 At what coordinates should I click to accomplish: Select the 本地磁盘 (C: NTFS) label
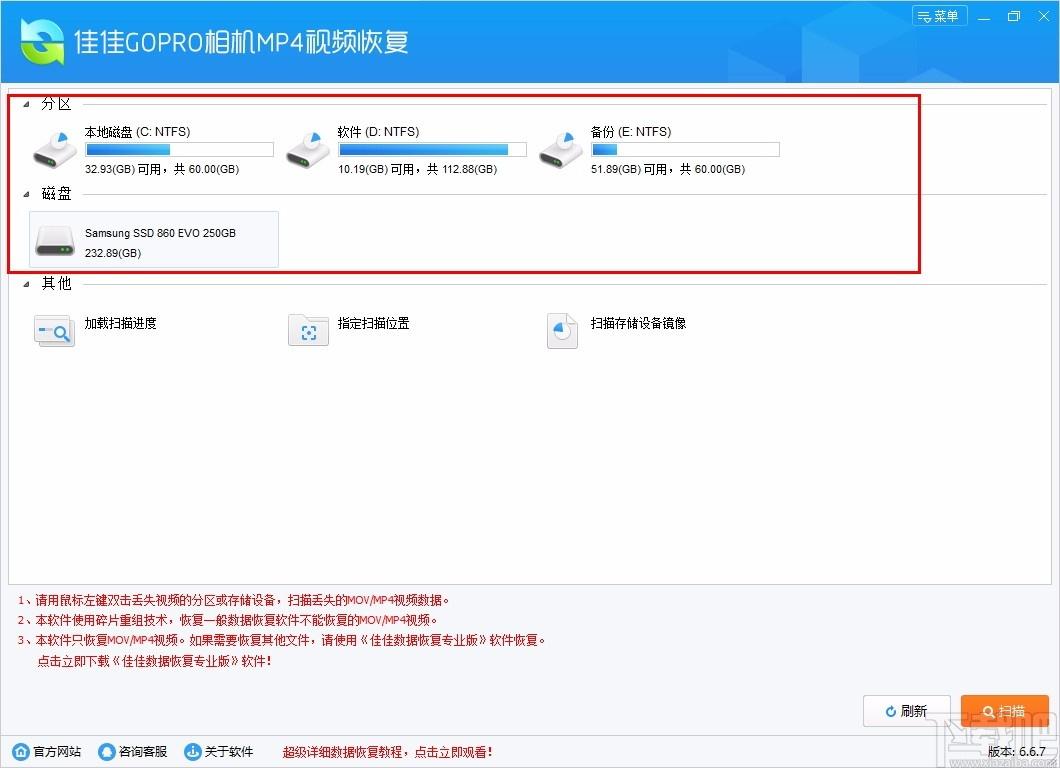click(x=137, y=132)
